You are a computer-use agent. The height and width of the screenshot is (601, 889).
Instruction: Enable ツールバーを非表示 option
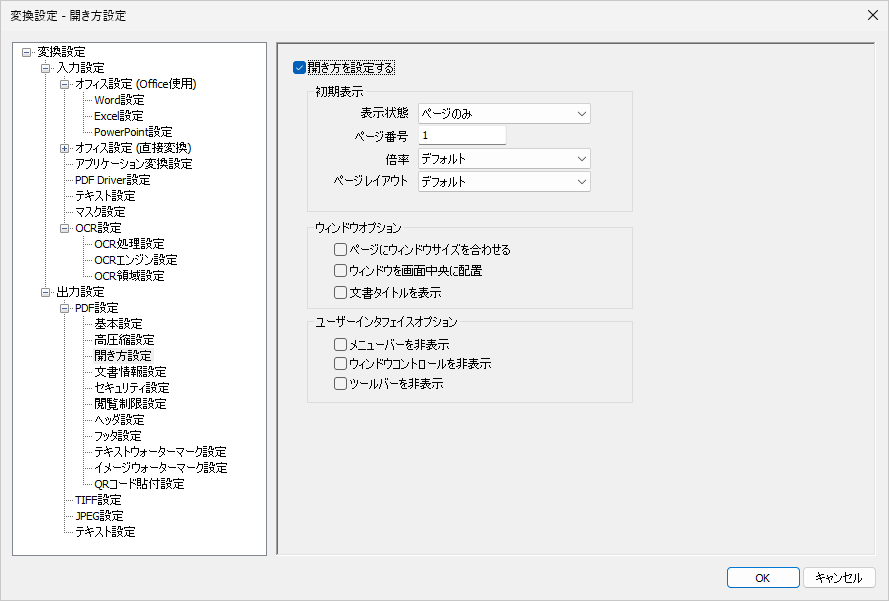click(x=340, y=383)
